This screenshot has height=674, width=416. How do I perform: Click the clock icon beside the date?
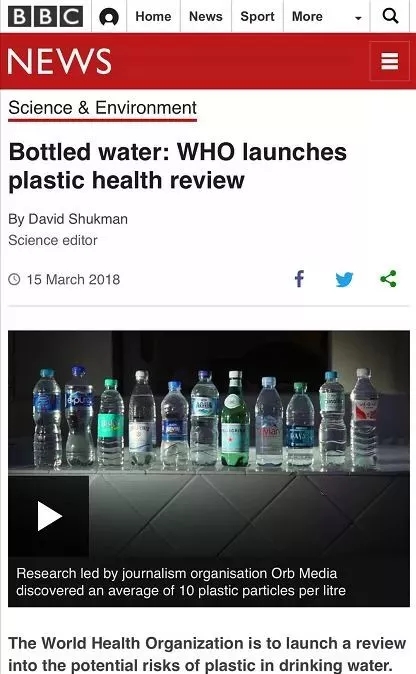tap(14, 279)
